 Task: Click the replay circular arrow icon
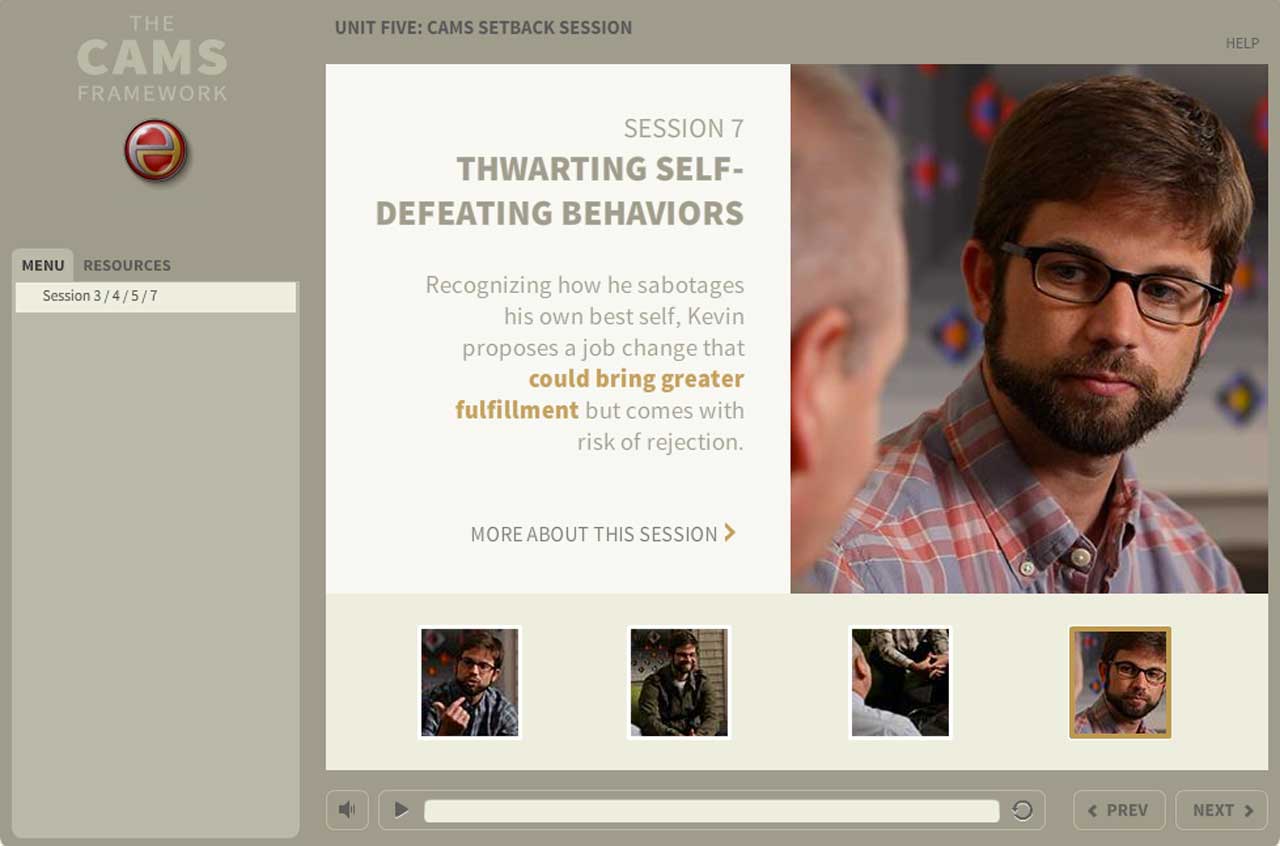tap(1022, 810)
